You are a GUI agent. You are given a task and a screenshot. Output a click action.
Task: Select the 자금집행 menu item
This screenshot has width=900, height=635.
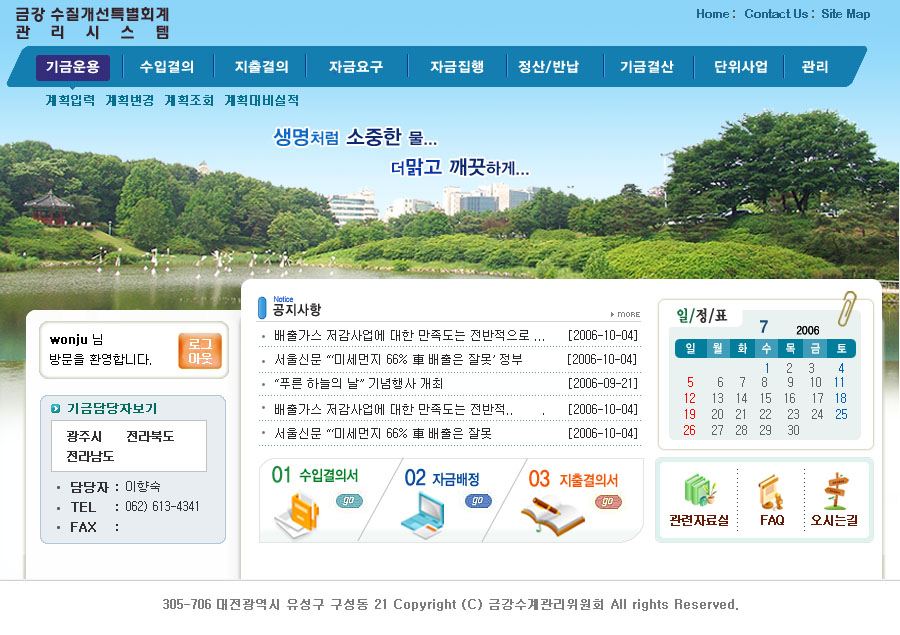pos(457,67)
